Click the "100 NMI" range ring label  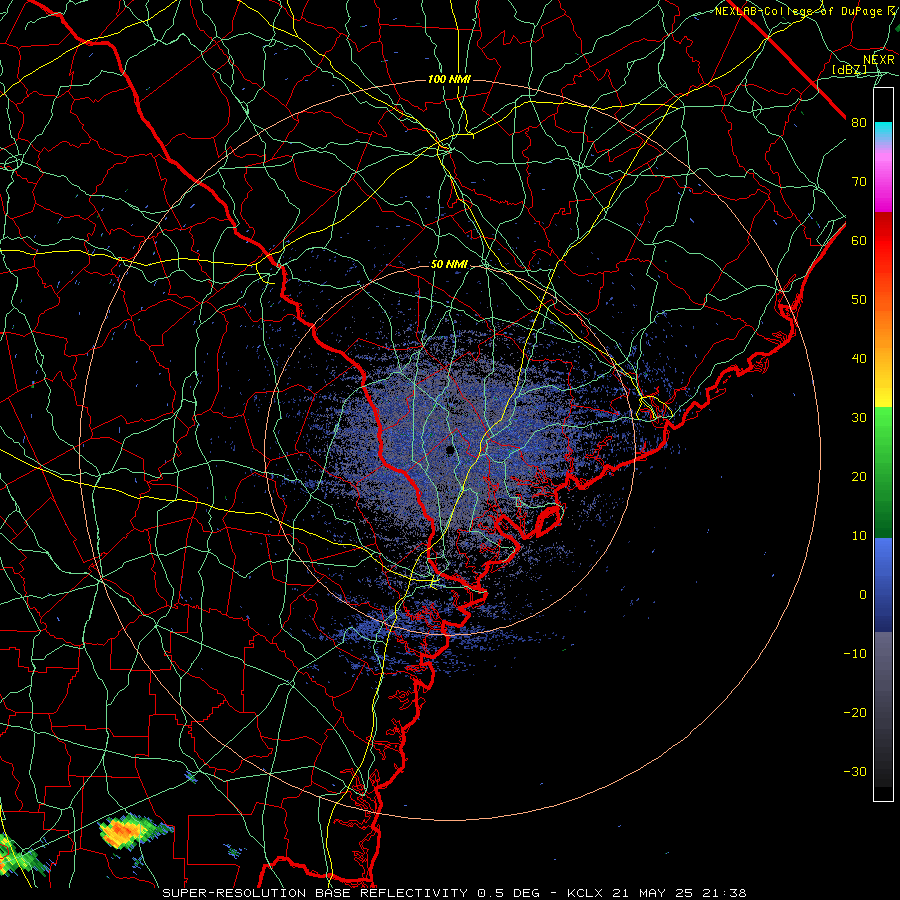(449, 79)
